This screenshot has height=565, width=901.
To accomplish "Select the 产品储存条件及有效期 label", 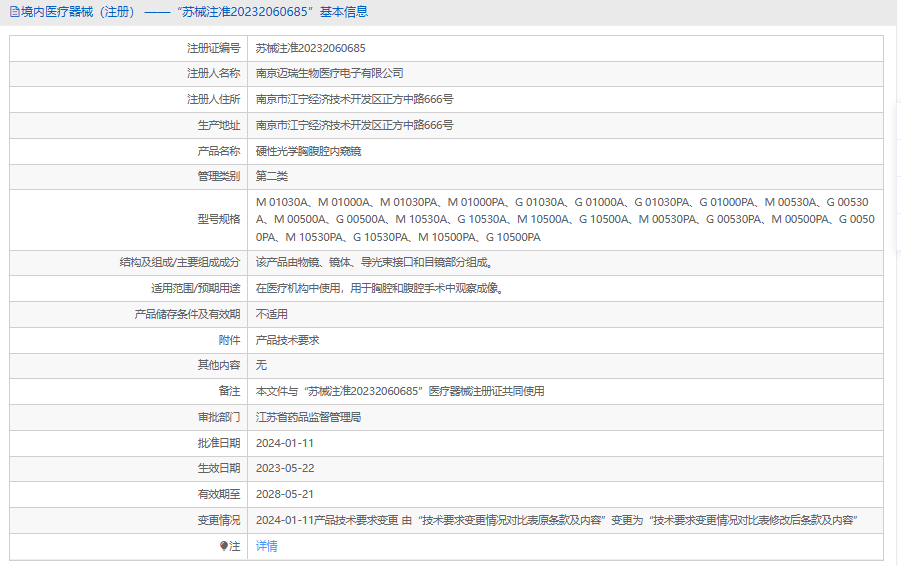I will 187,314.
